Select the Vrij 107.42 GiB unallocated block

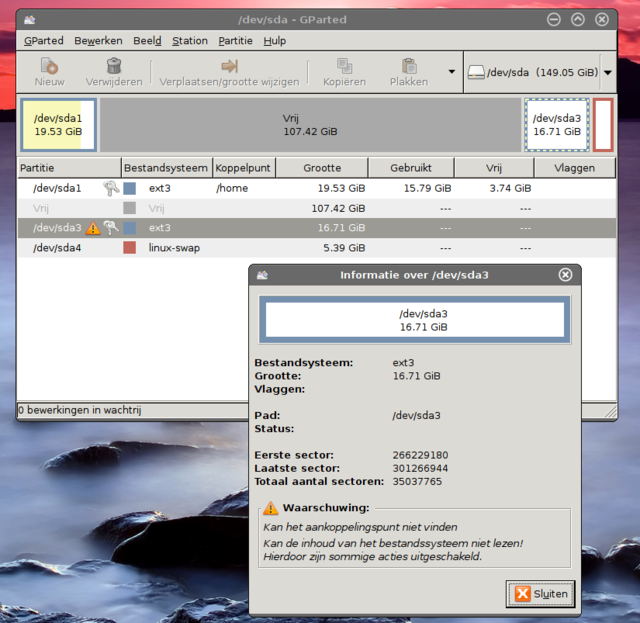coord(310,125)
